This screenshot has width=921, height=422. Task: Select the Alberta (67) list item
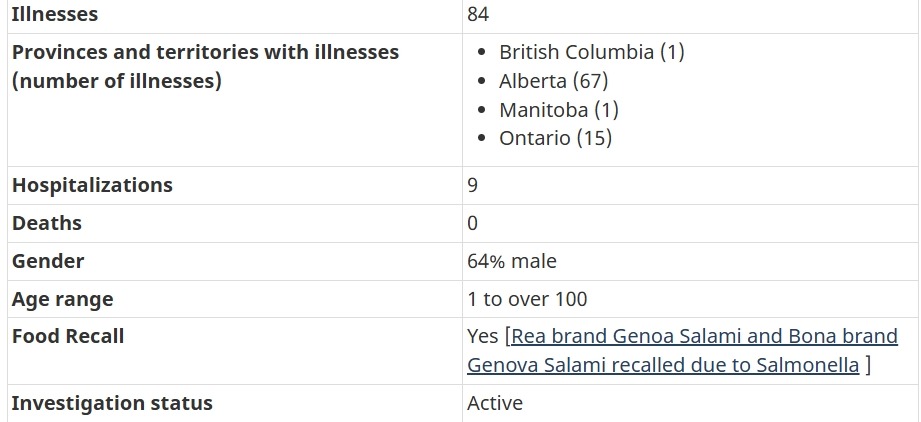(x=553, y=81)
